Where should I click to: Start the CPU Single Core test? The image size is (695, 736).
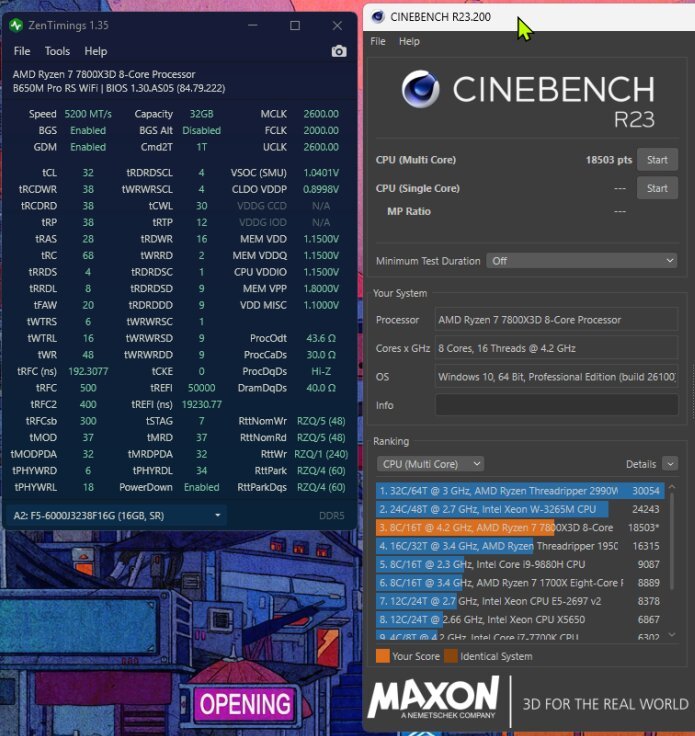pyautogui.click(x=657, y=188)
